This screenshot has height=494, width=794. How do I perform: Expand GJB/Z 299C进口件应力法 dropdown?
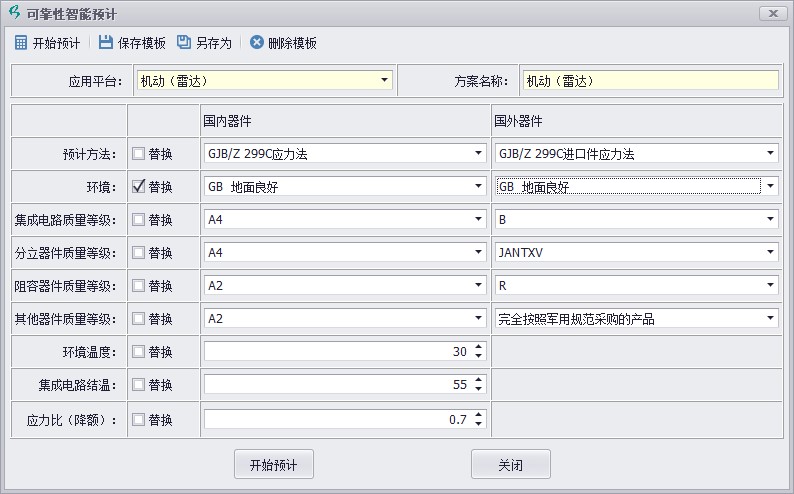click(x=771, y=154)
